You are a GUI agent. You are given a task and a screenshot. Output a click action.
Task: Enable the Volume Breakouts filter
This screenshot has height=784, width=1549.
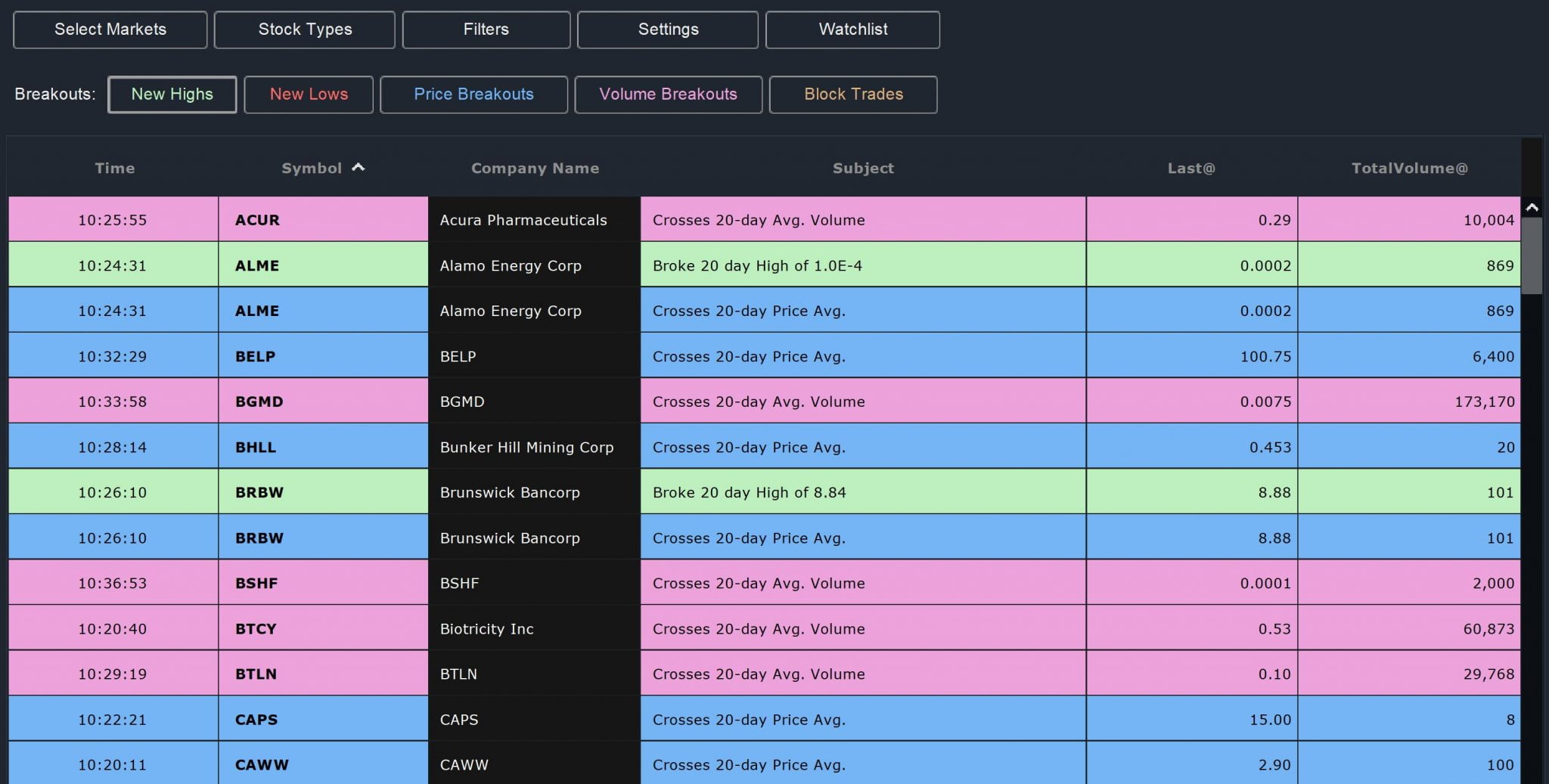668,95
